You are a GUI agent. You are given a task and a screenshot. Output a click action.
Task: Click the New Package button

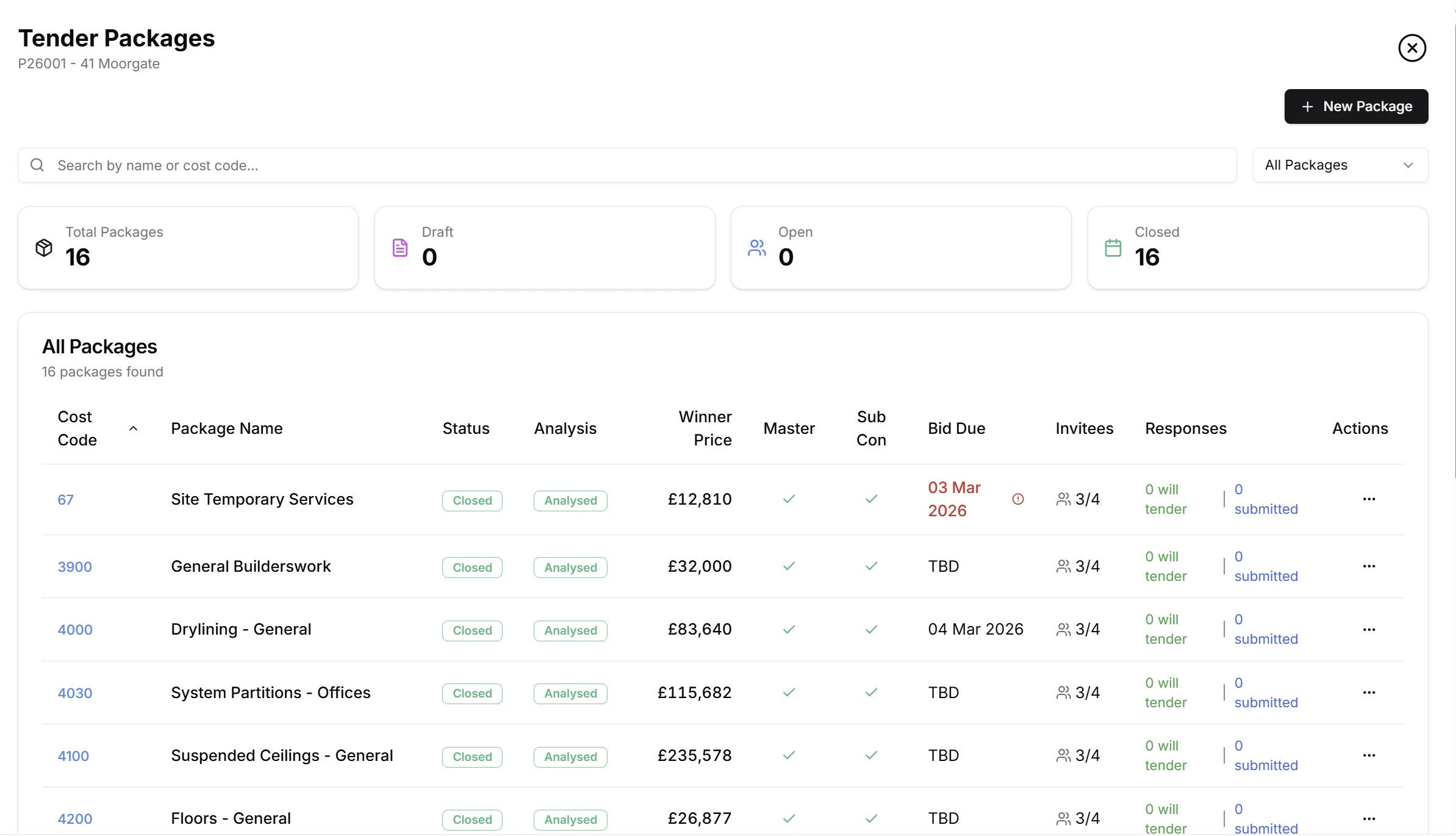pos(1355,106)
